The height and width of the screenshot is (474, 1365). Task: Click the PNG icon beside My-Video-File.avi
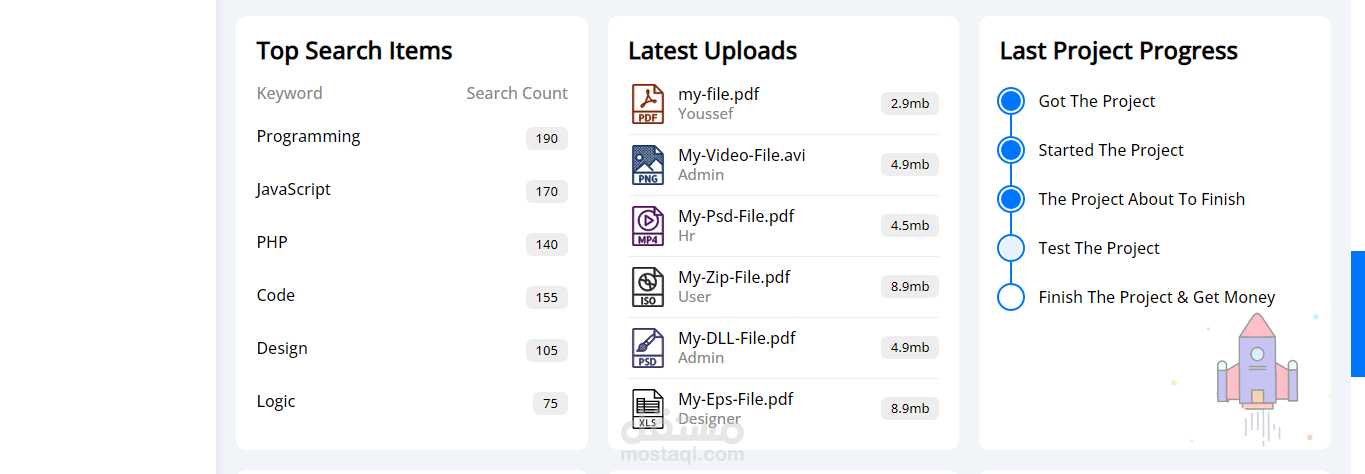pos(647,165)
